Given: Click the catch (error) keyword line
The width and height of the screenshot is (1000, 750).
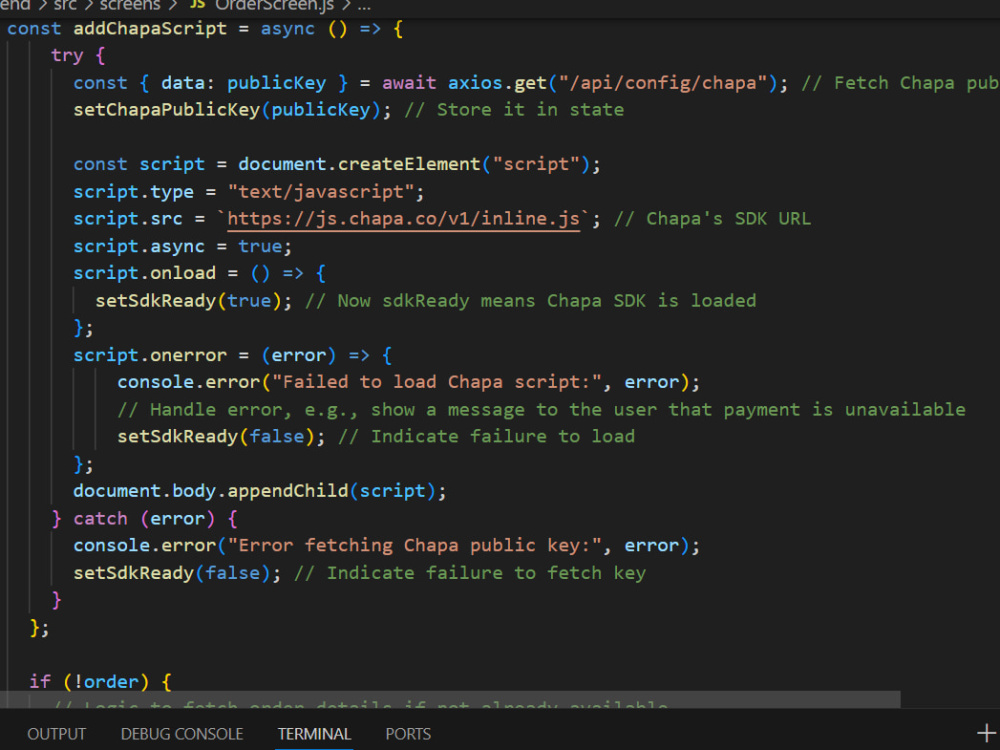Looking at the screenshot, I should click(x=144, y=518).
